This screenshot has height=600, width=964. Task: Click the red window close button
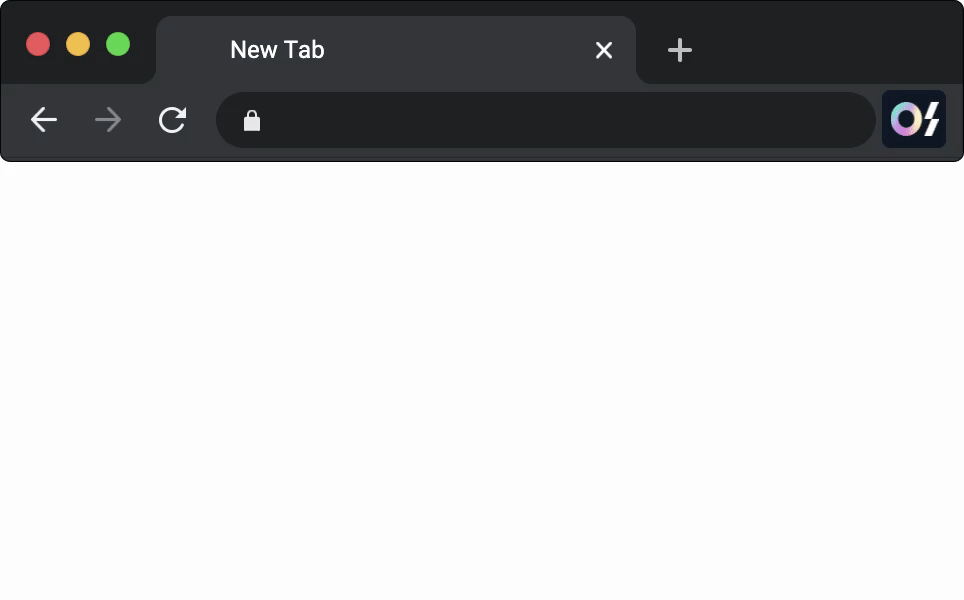(x=38, y=44)
